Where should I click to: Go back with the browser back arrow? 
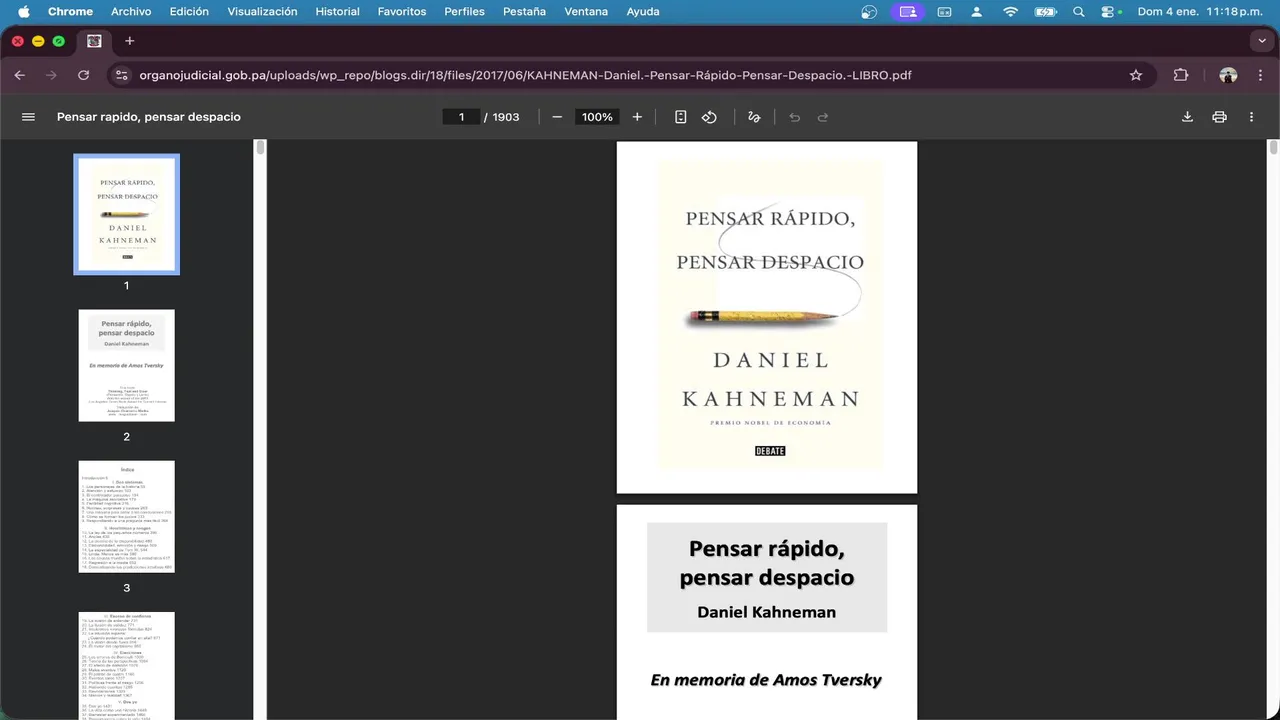(20, 75)
